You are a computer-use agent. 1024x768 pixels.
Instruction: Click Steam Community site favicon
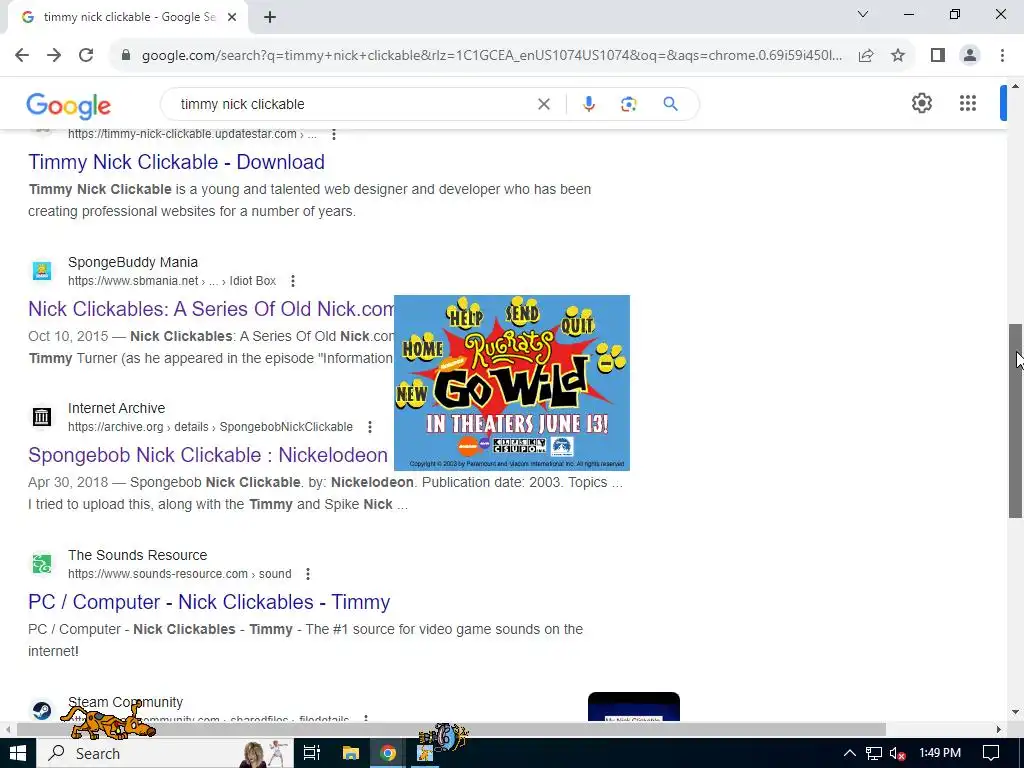tap(42, 710)
